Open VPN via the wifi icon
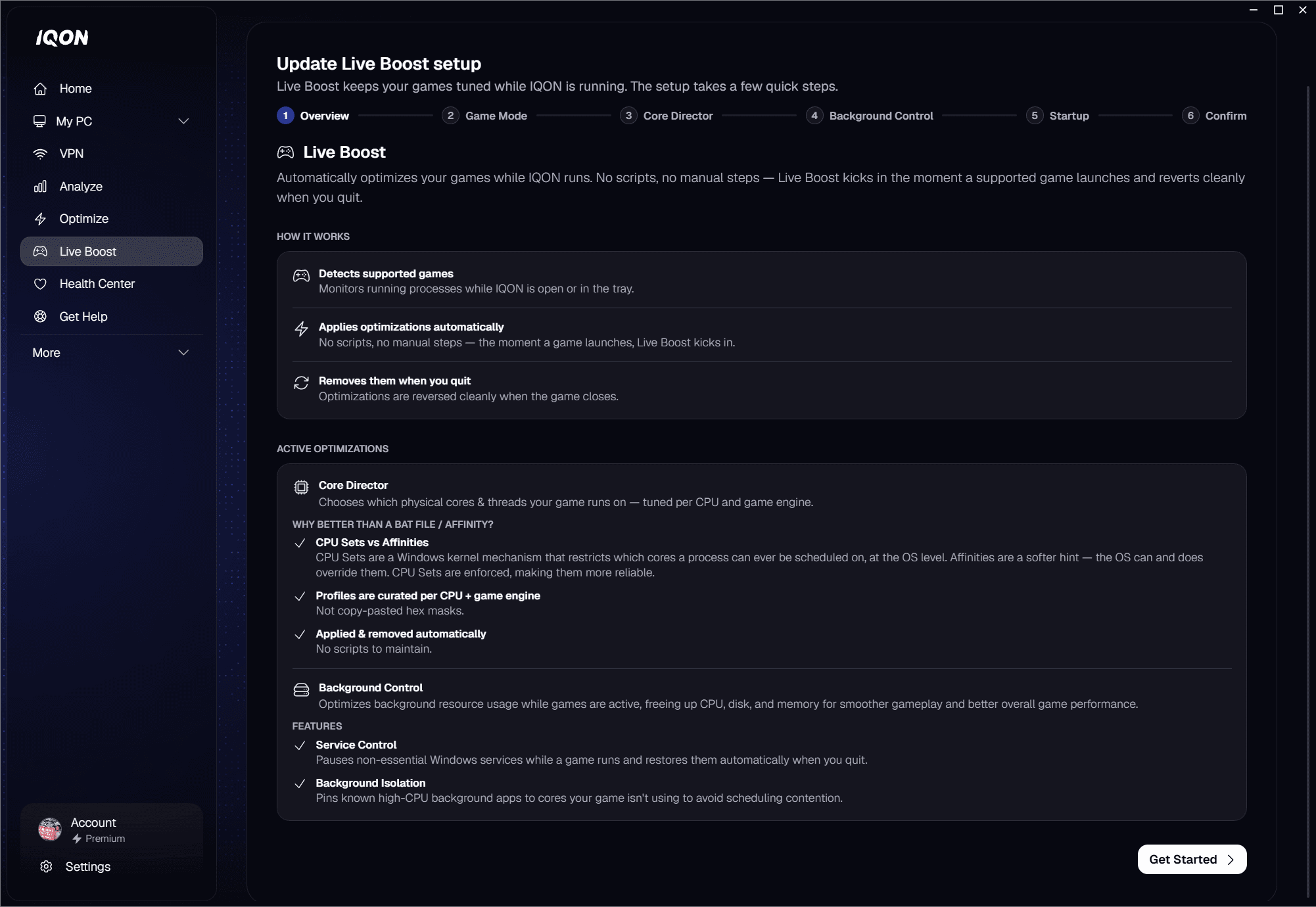 coord(40,154)
